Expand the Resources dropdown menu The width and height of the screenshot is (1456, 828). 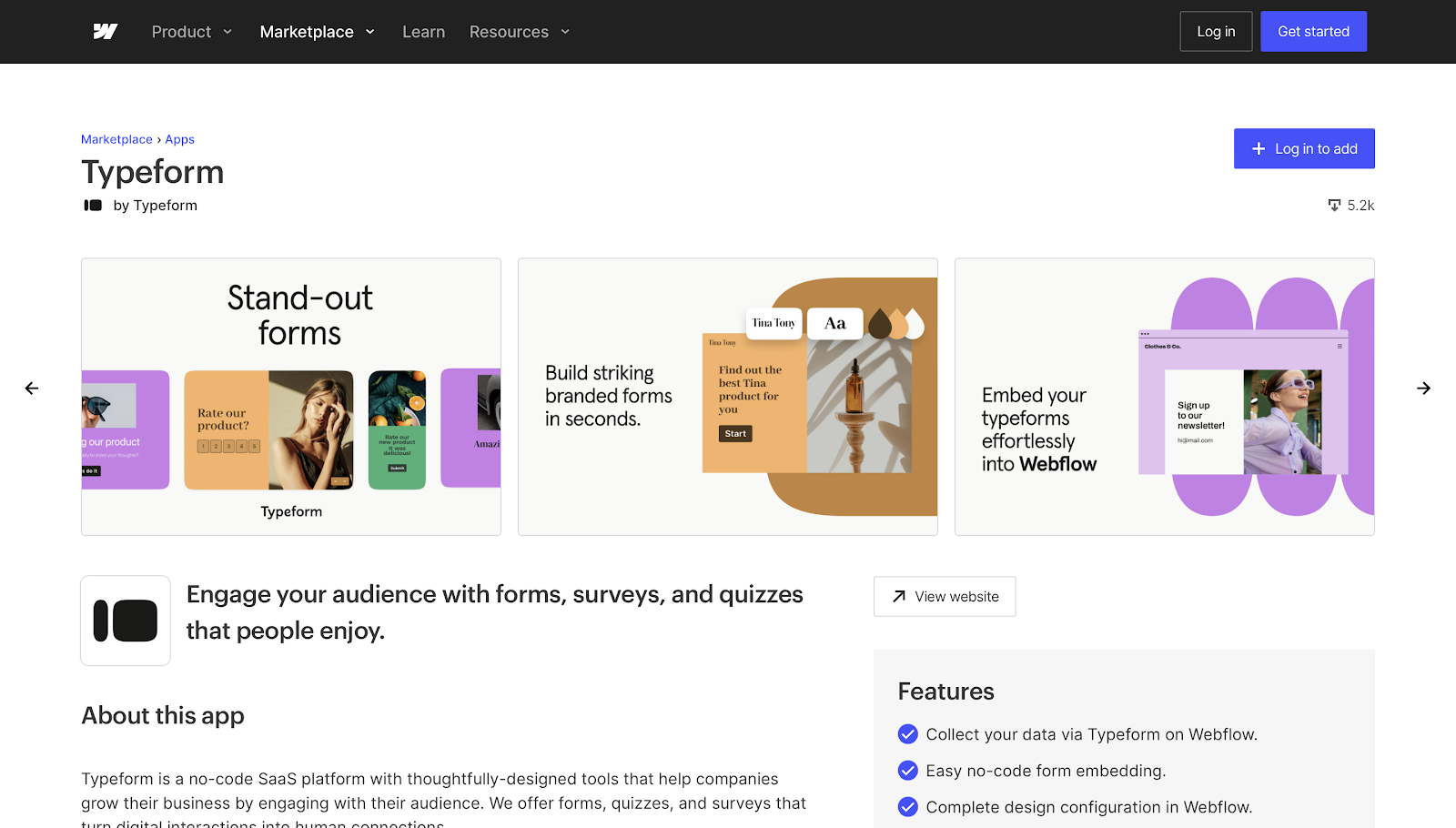coord(520,32)
